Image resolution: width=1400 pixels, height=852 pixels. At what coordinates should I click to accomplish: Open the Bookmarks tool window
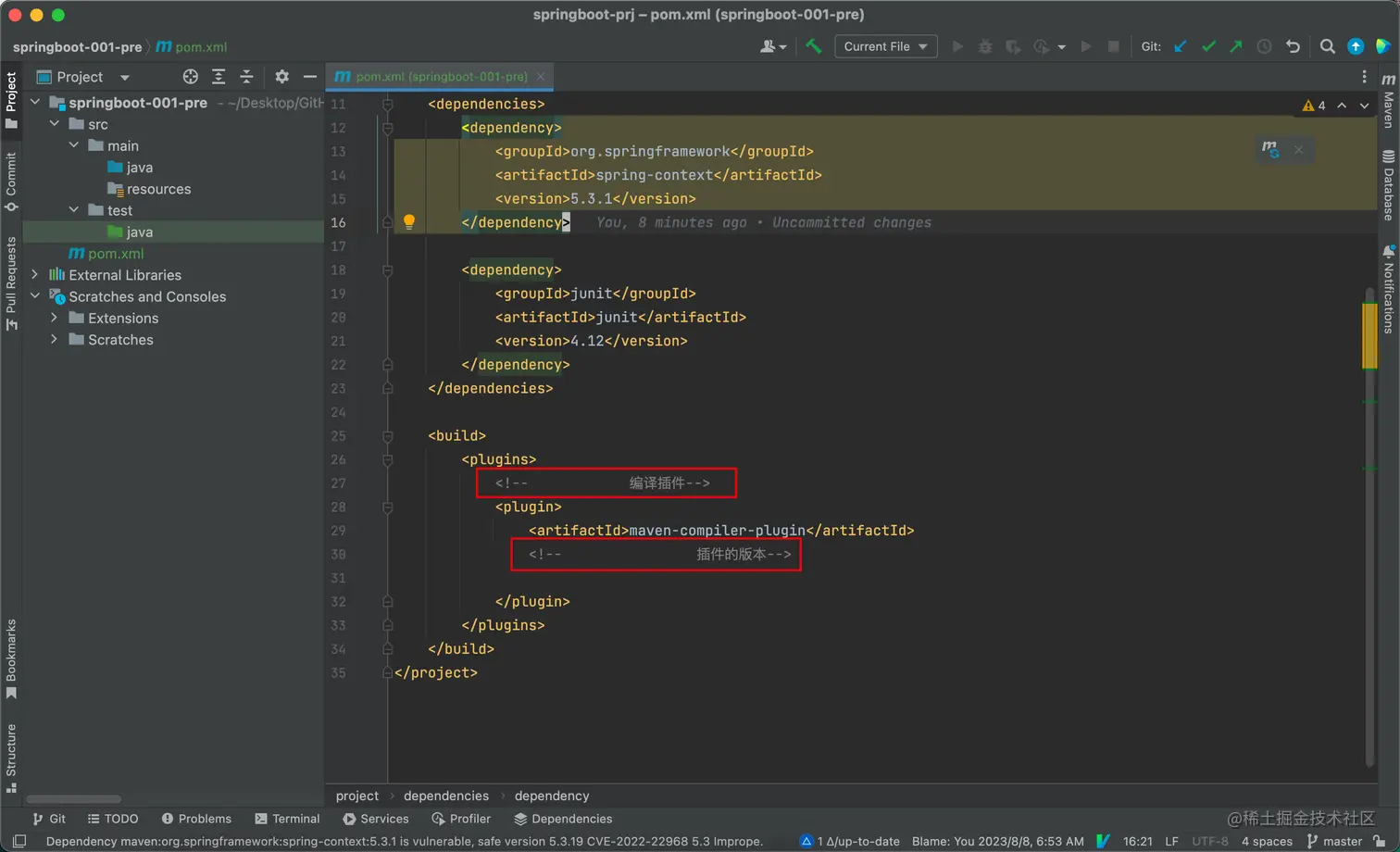click(x=11, y=659)
